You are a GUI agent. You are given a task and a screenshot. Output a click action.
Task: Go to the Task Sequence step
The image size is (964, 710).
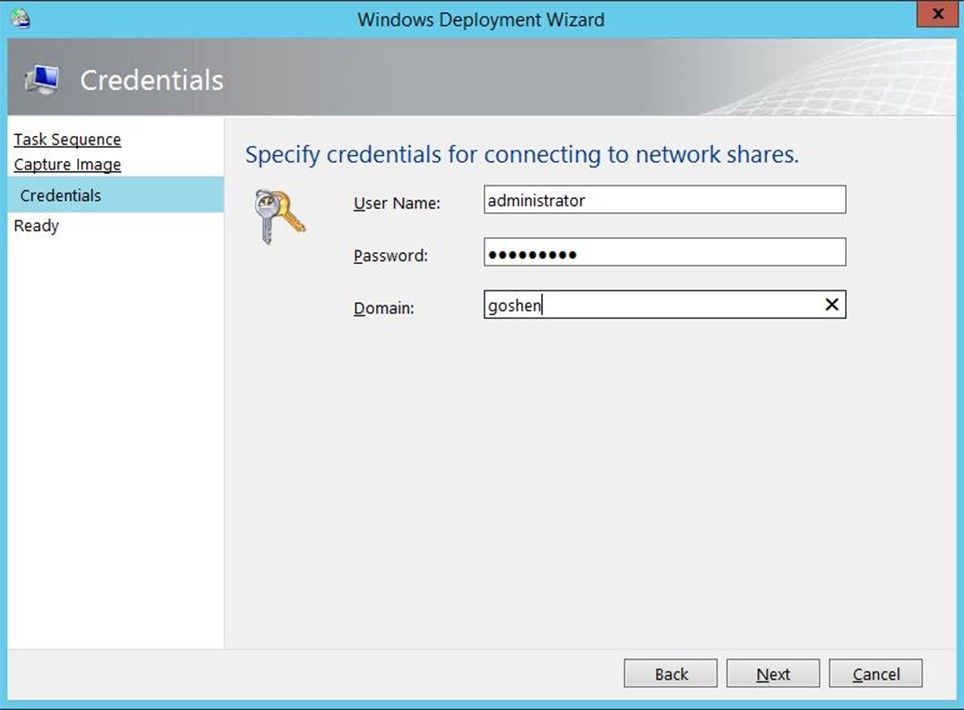coord(68,140)
